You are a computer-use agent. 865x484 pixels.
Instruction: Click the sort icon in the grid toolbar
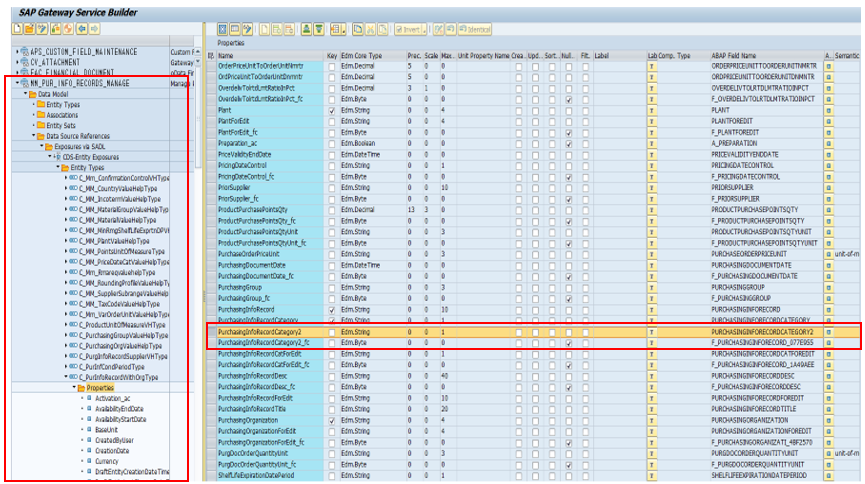[306, 29]
